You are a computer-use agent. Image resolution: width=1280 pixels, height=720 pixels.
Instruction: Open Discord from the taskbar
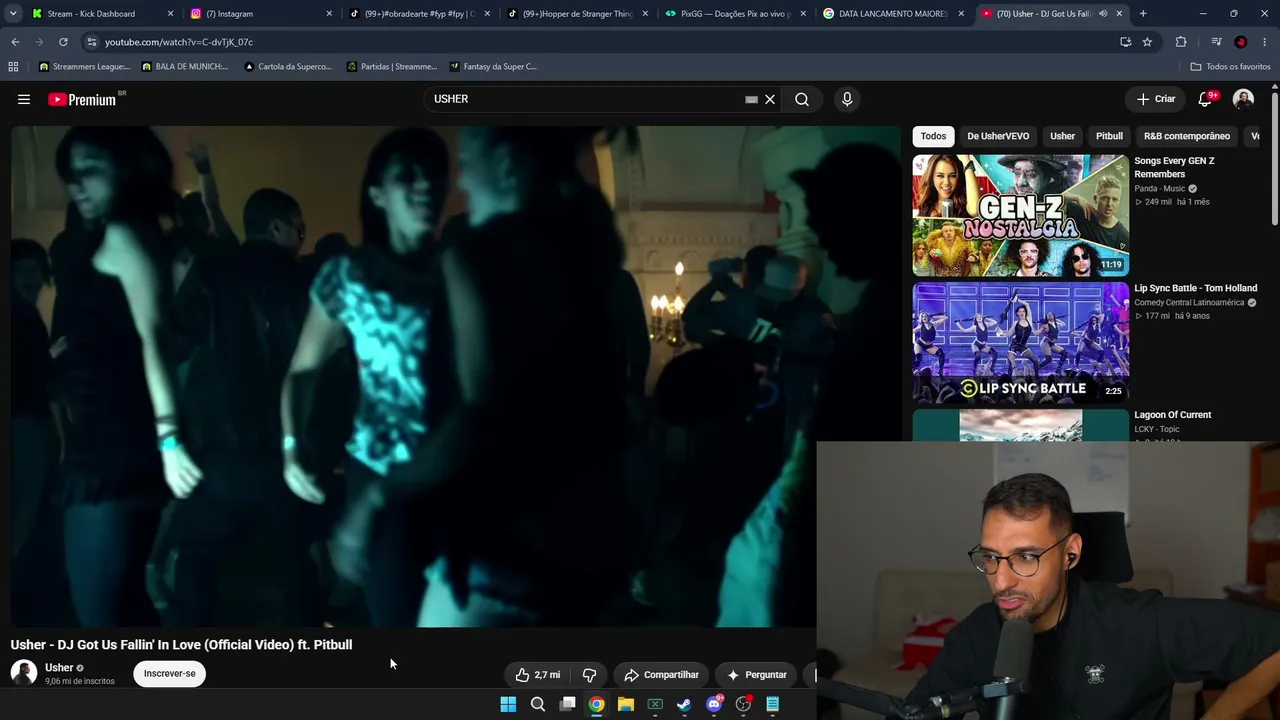pyautogui.click(x=714, y=704)
